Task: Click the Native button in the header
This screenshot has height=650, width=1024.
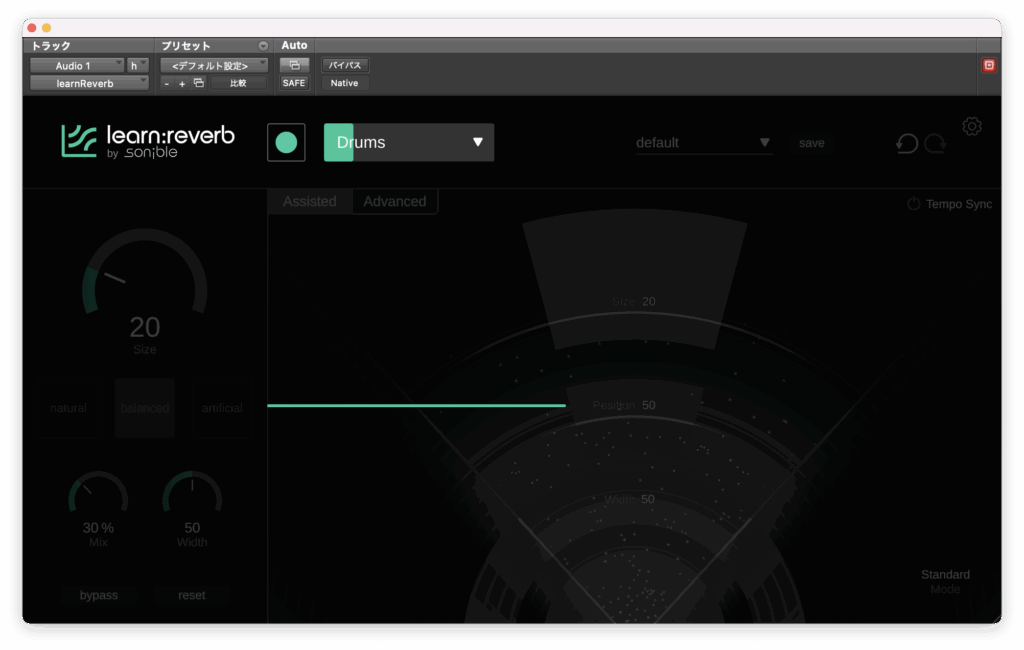Action: [344, 83]
